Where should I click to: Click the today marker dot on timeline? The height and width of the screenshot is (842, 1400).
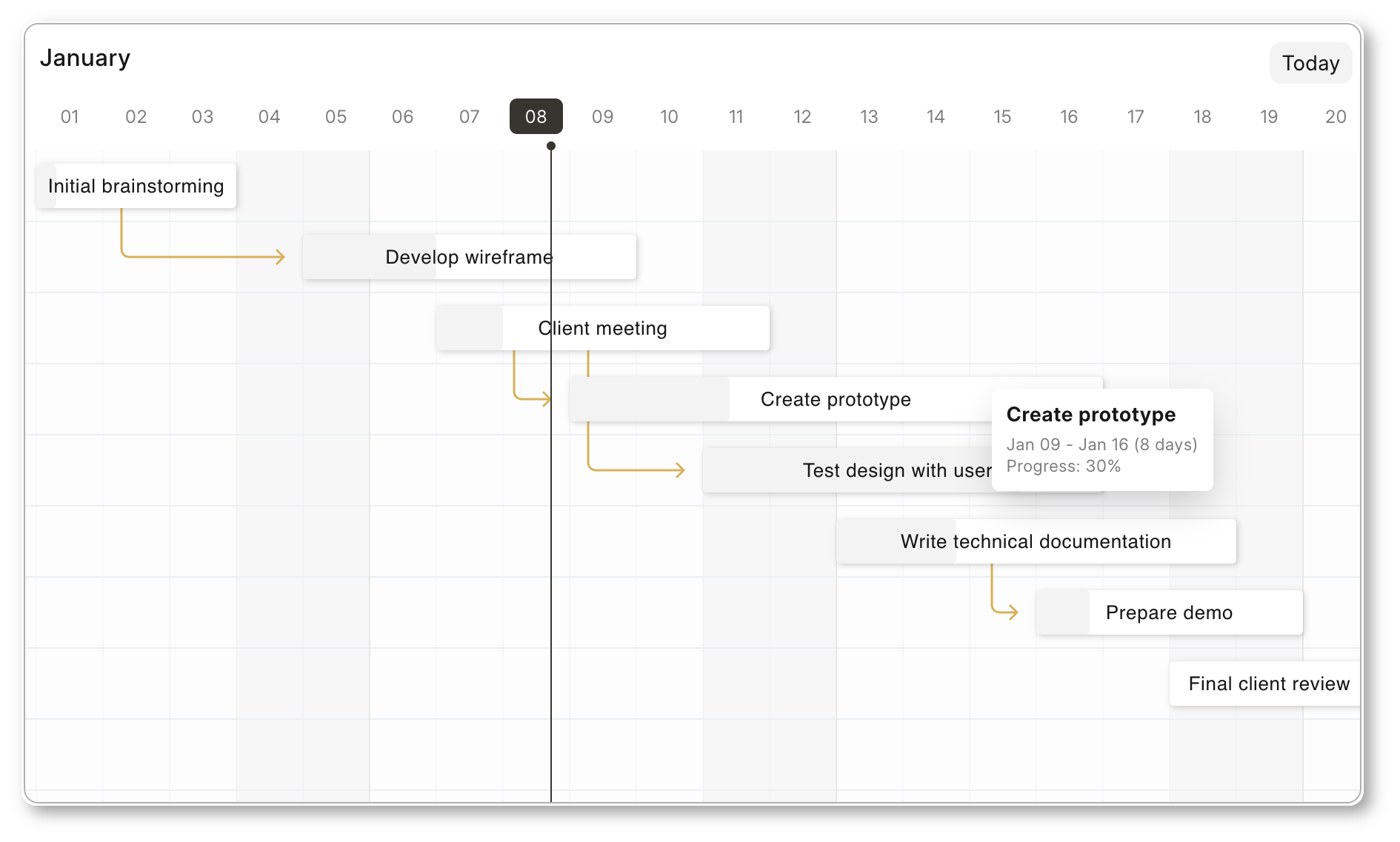coord(551,146)
